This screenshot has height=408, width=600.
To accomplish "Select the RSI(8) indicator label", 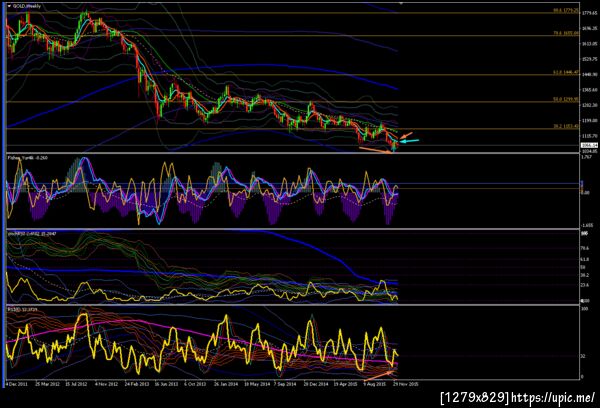I will (23, 308).
